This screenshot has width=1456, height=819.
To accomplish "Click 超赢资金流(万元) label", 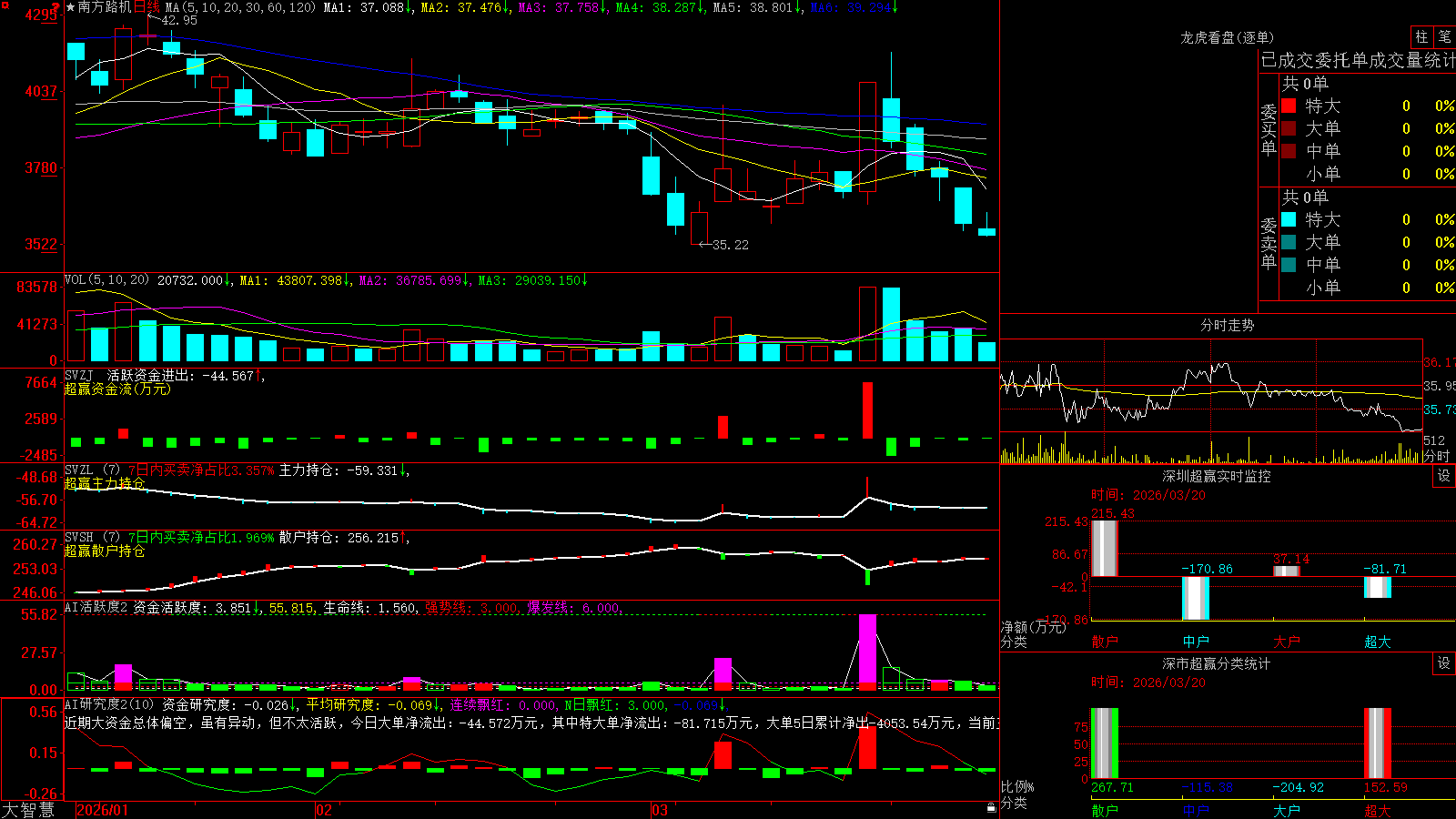I will click(x=117, y=389).
